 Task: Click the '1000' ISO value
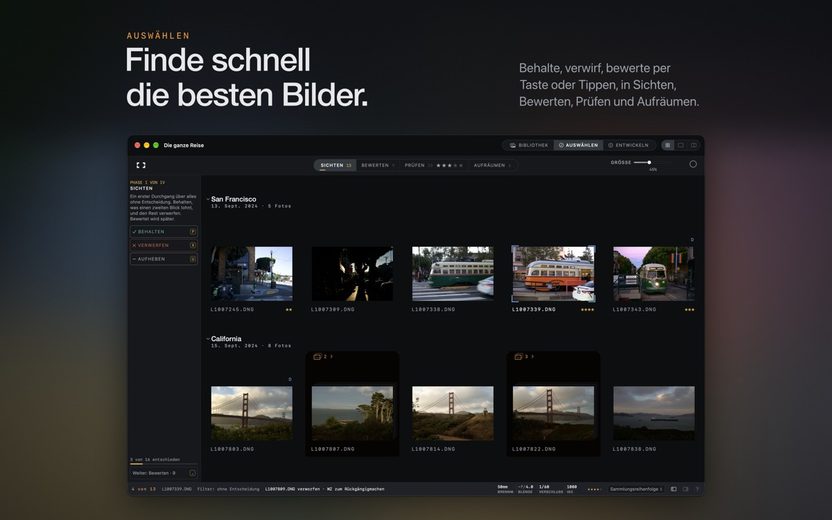(x=571, y=487)
